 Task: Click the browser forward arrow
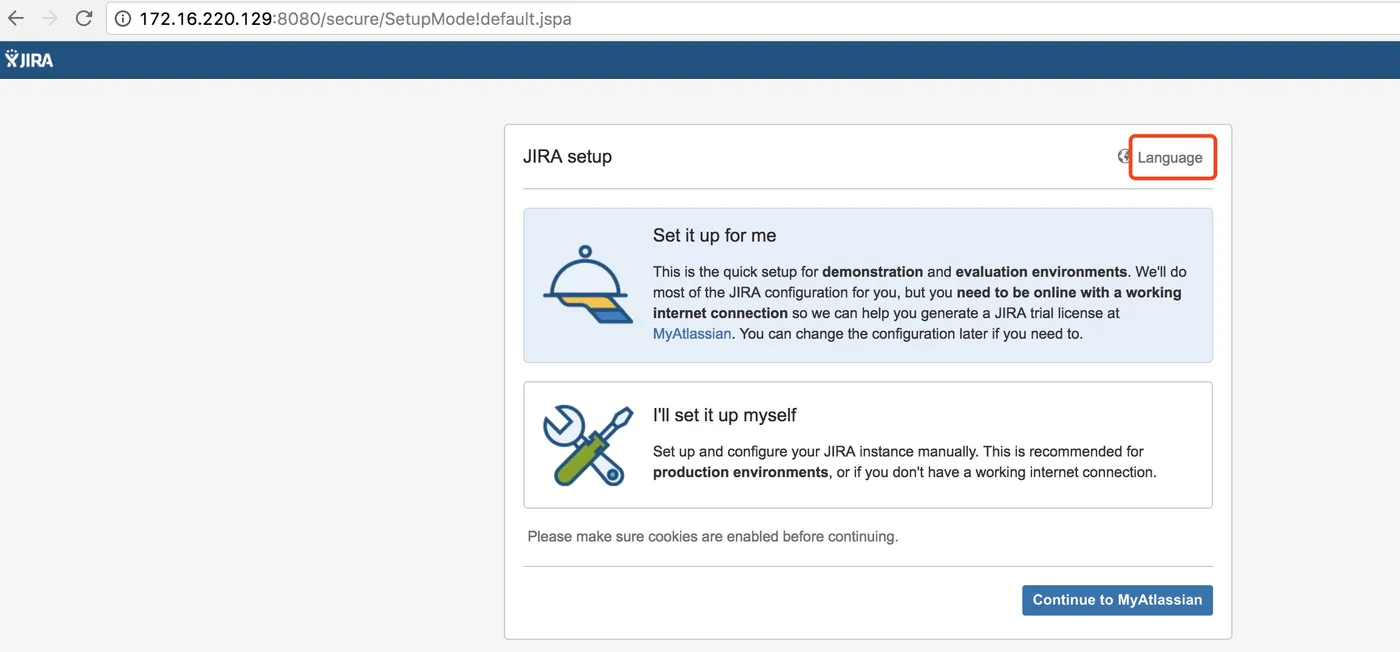pyautogui.click(x=50, y=19)
